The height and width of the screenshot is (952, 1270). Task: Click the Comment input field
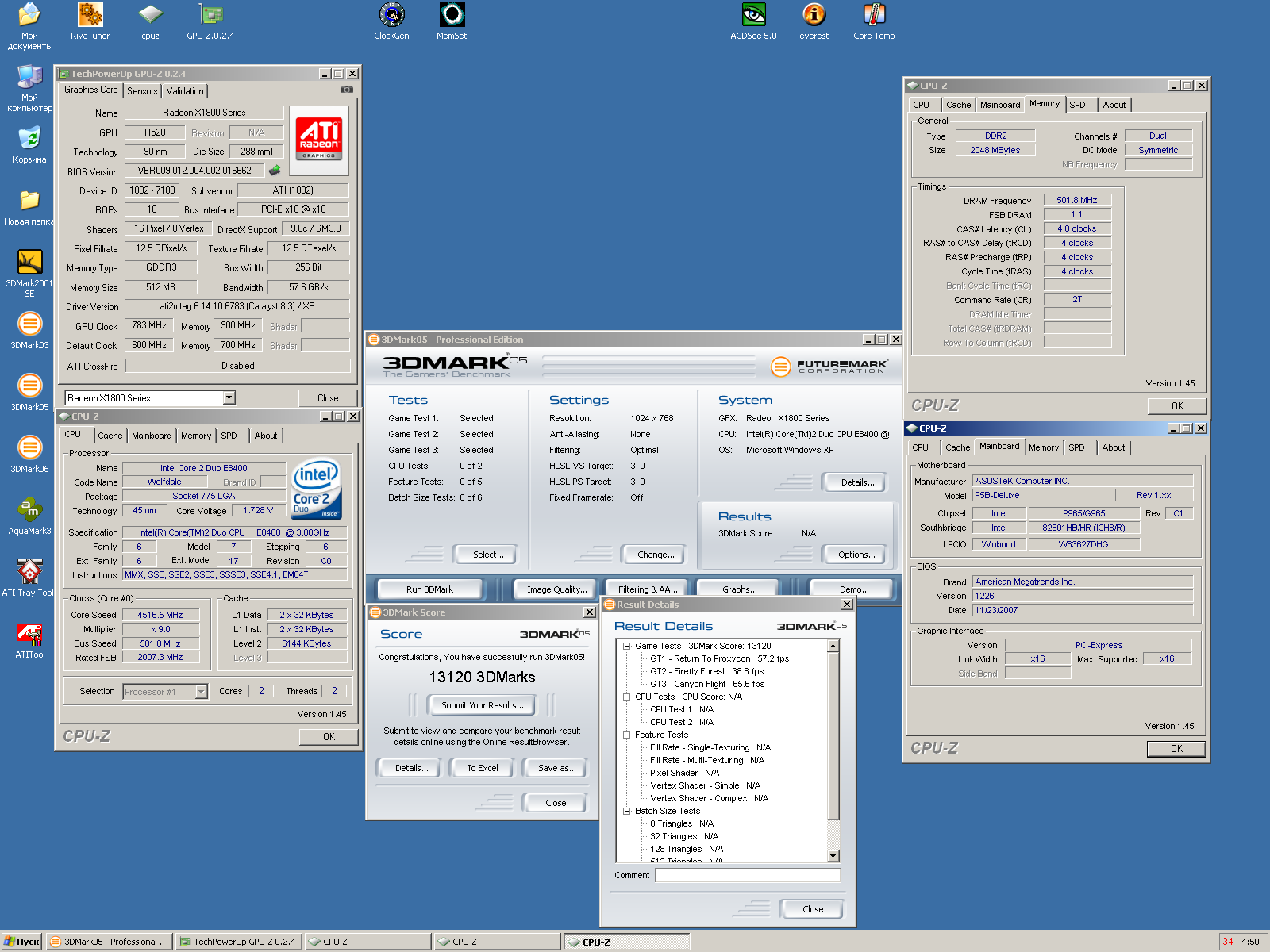[748, 875]
